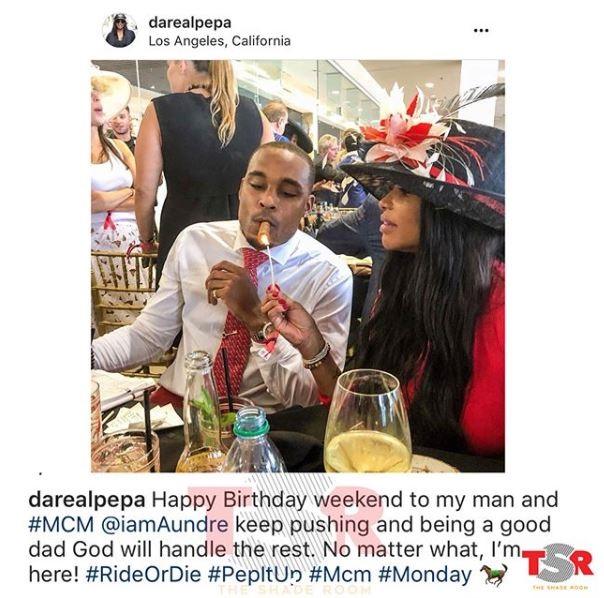Open the three-dot more options menu
Screen dimensions: 604x598
point(481,30)
